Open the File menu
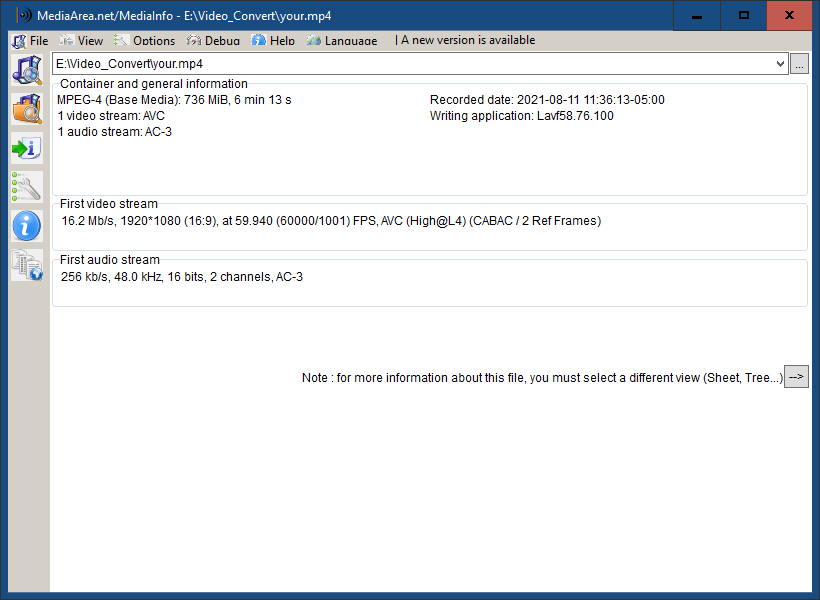Image resolution: width=820 pixels, height=600 pixels. [x=30, y=40]
